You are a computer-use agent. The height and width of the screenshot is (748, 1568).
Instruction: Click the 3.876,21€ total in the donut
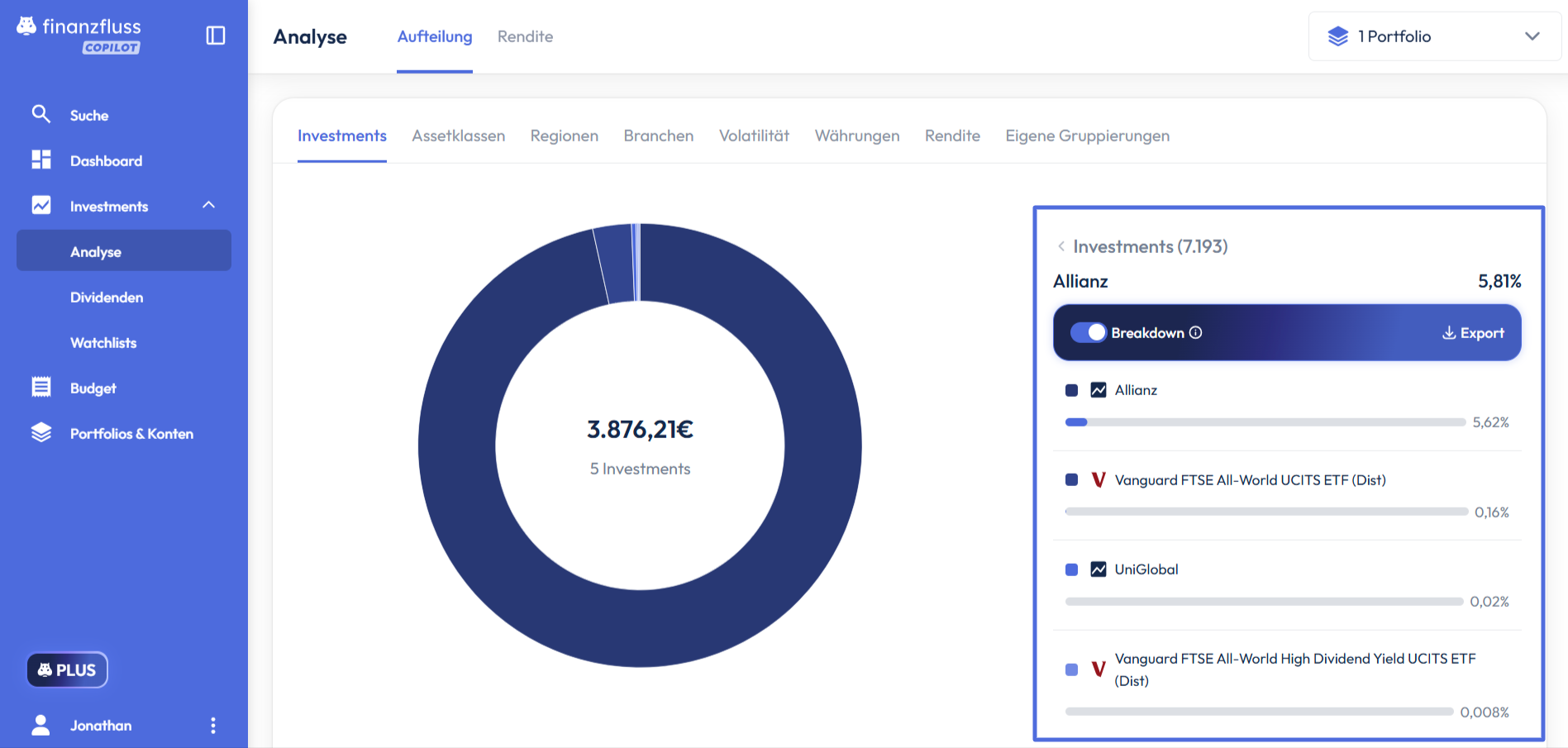pyautogui.click(x=640, y=430)
